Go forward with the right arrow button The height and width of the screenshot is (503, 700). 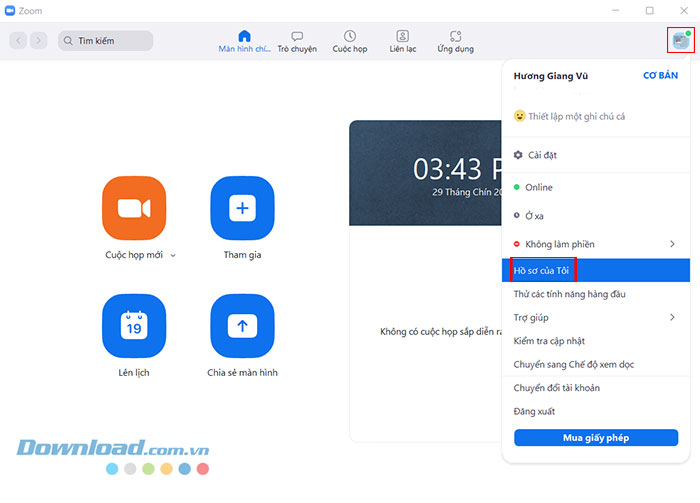[38, 41]
